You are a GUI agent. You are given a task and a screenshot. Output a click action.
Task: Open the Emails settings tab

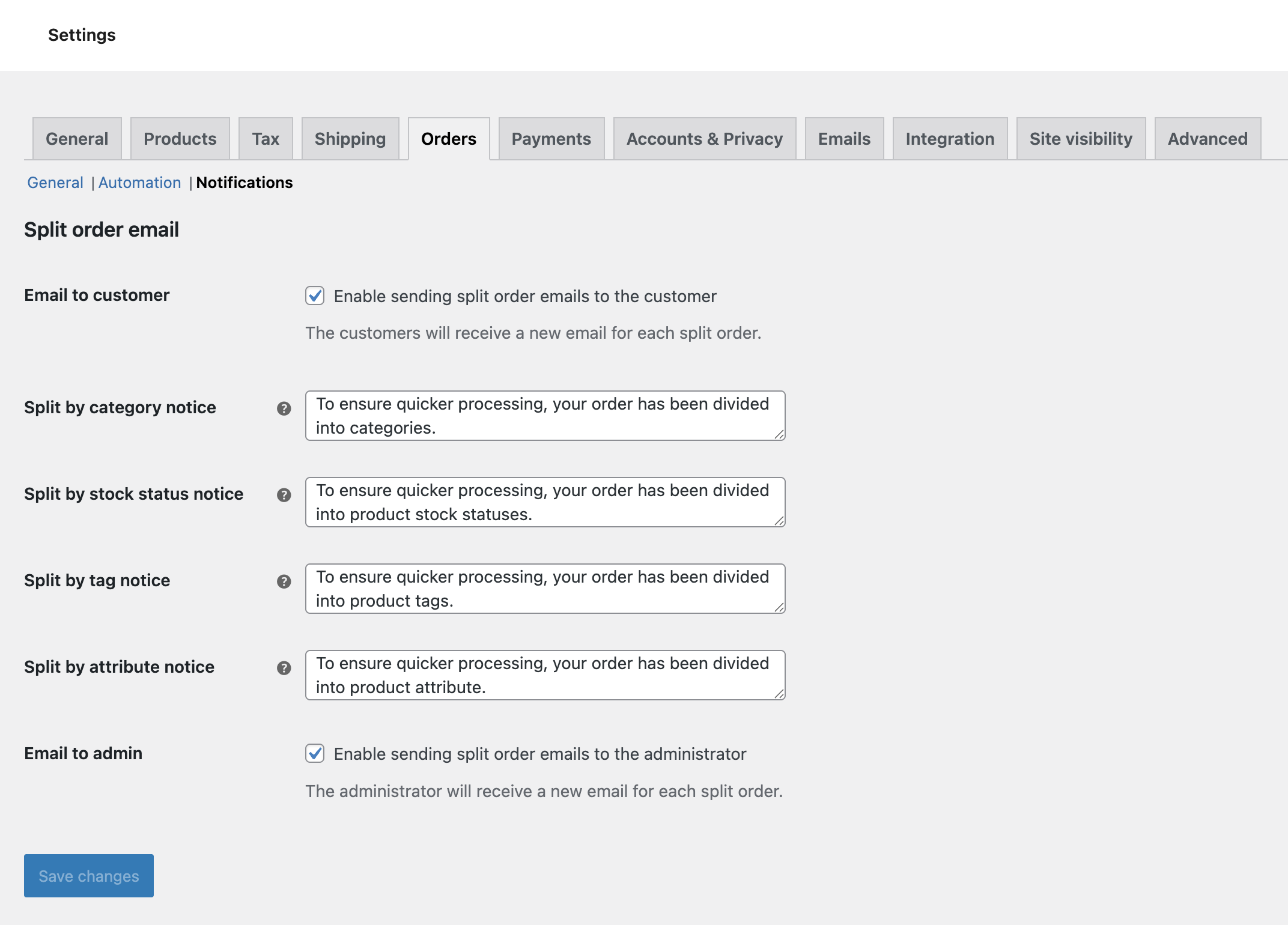[x=844, y=139]
